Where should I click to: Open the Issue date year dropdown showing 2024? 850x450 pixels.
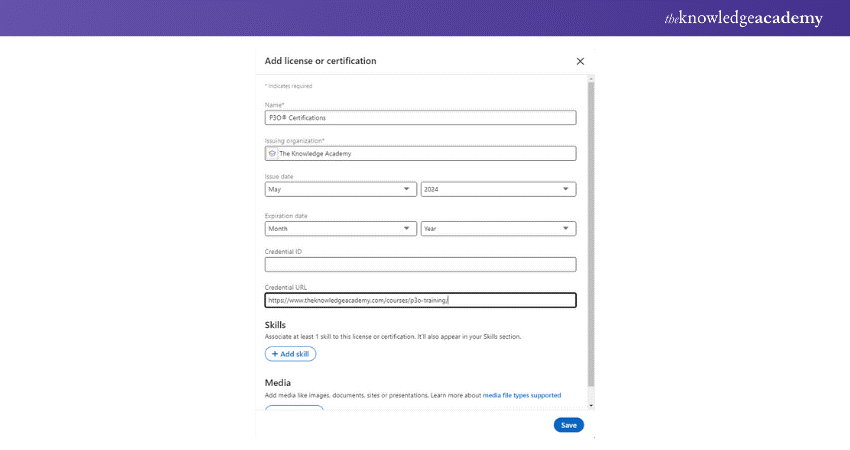[498, 189]
